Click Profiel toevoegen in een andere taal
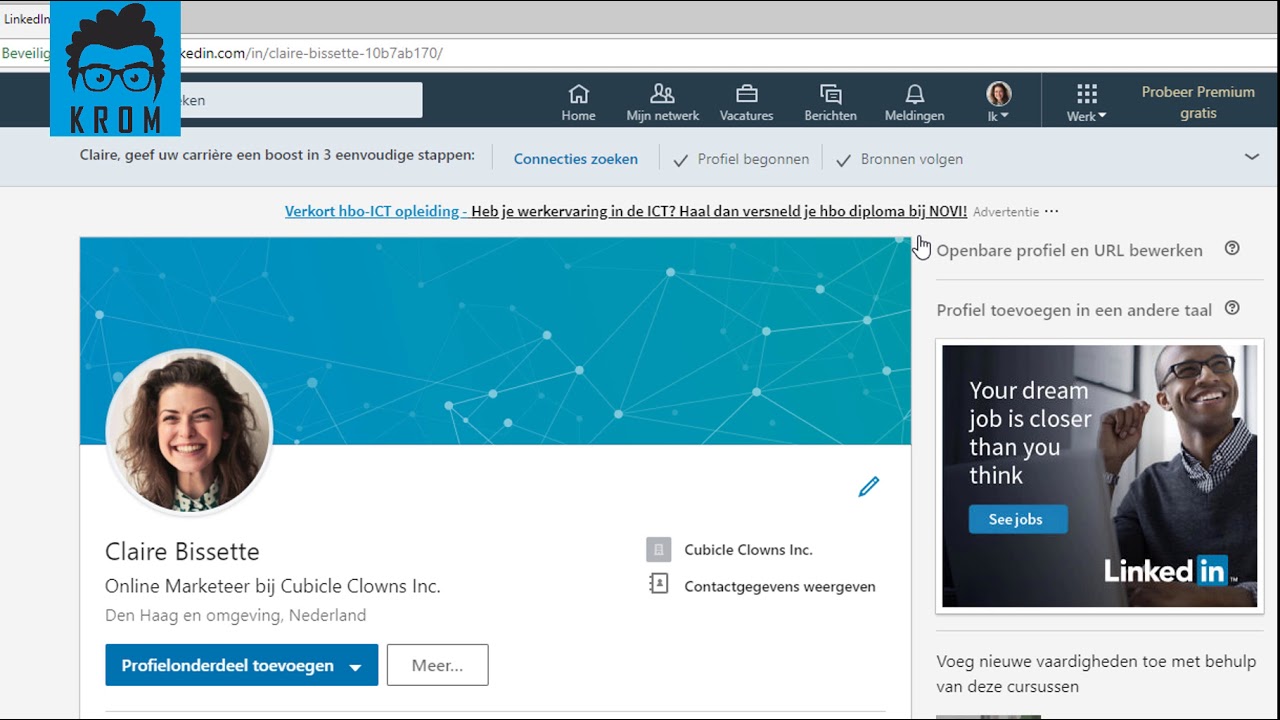 coord(1074,310)
